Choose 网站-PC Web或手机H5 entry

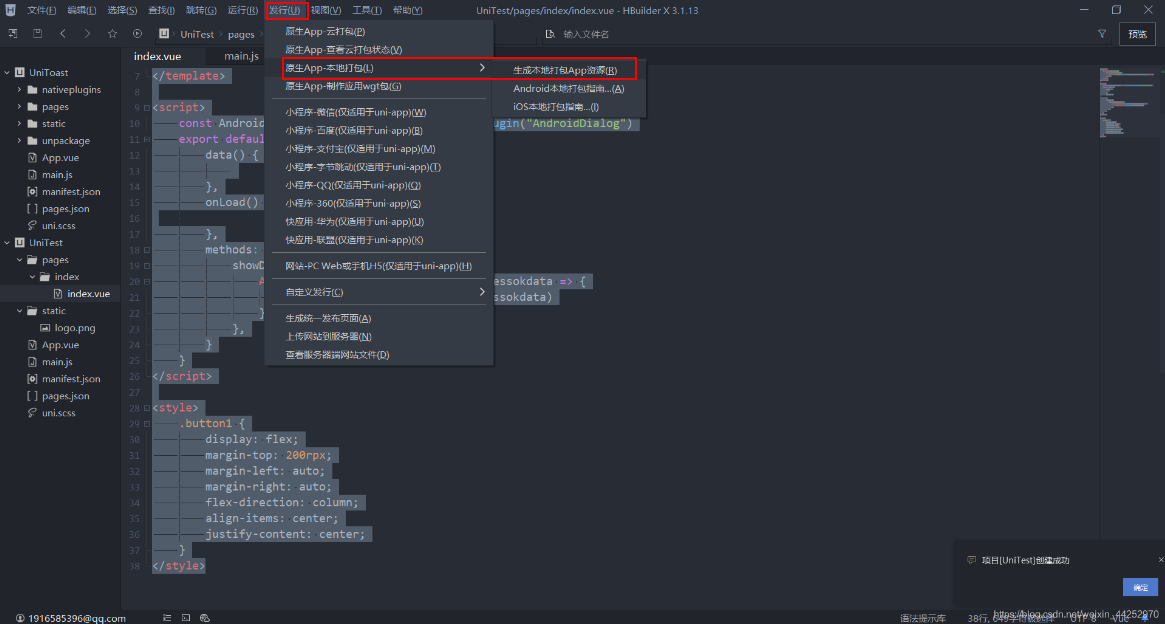click(x=379, y=266)
